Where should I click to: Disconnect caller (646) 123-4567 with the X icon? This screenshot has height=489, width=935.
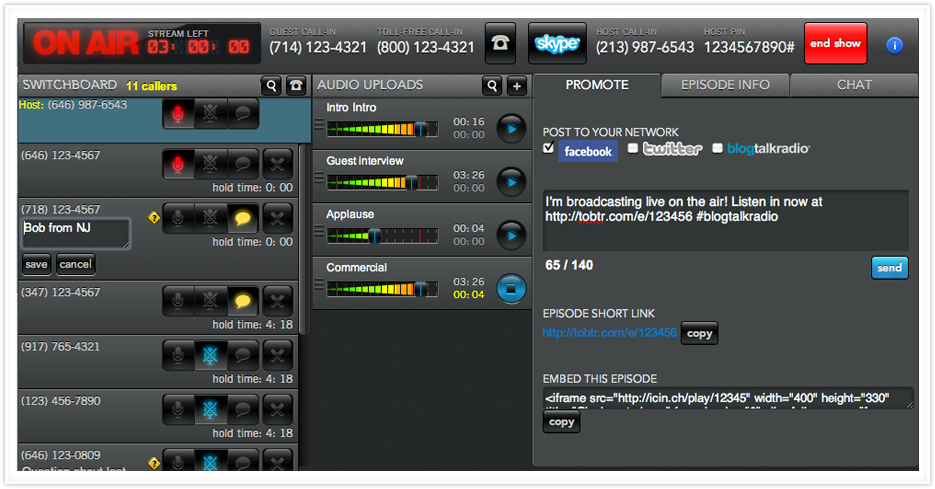click(277, 163)
